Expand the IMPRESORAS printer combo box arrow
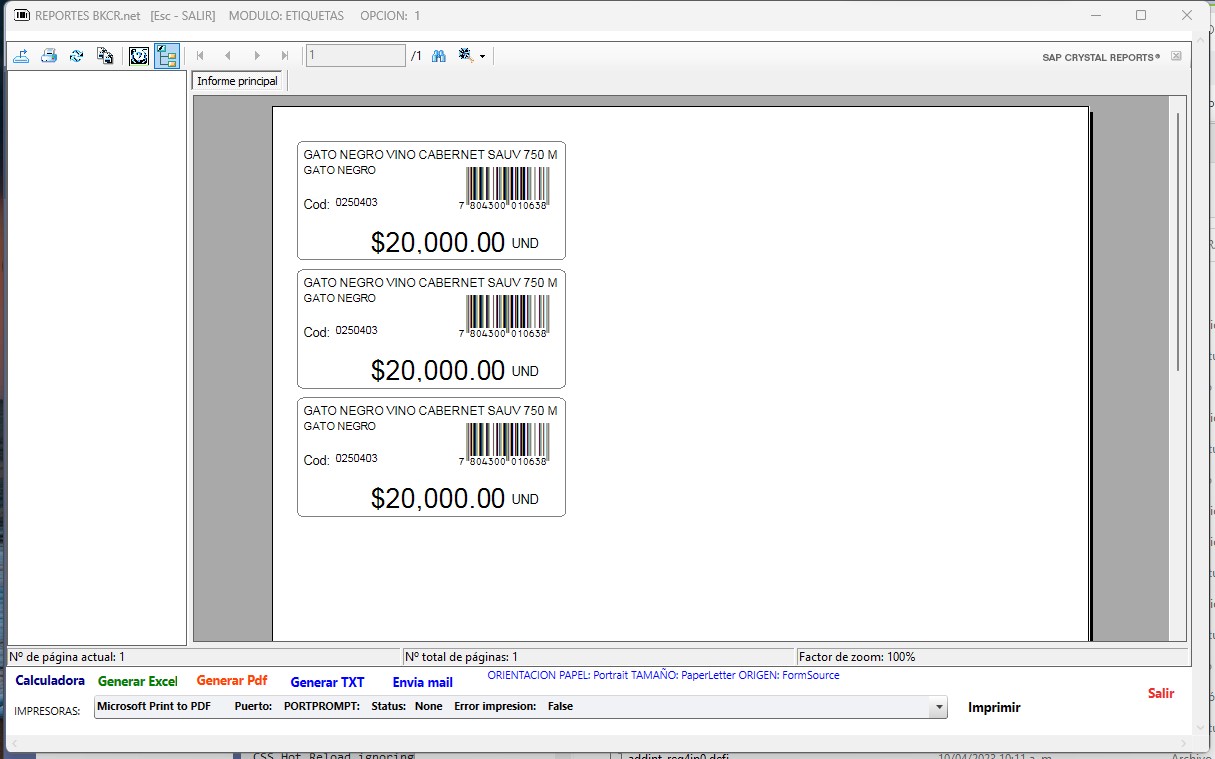 (938, 707)
